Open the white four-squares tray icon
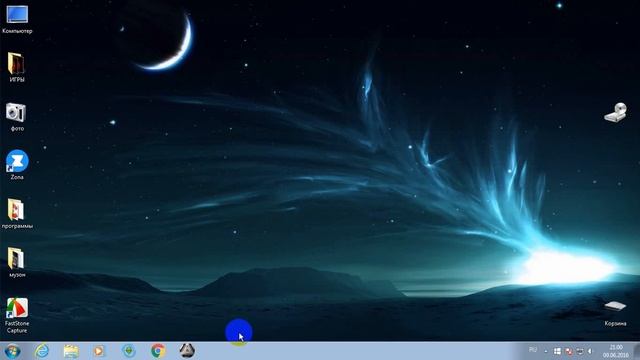The height and width of the screenshot is (360, 640). 557,351
